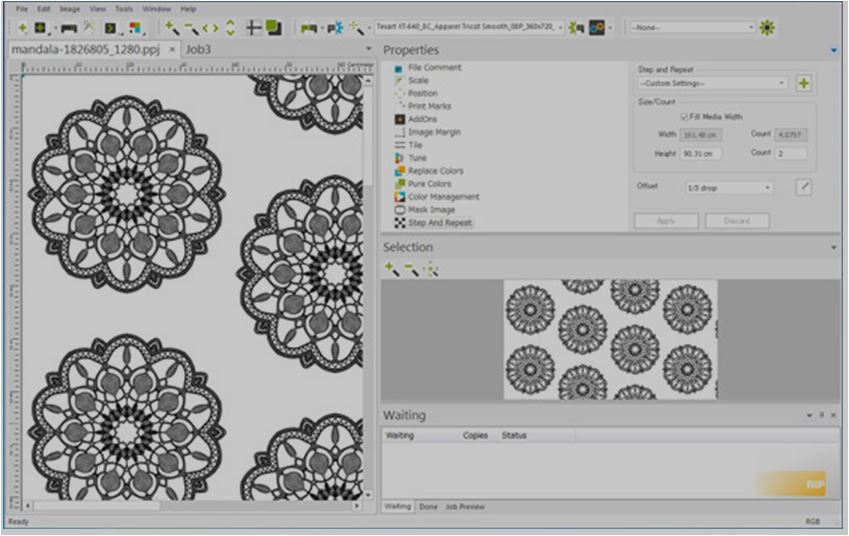
Task: Switch to the Done tab
Action: [x=428, y=507]
